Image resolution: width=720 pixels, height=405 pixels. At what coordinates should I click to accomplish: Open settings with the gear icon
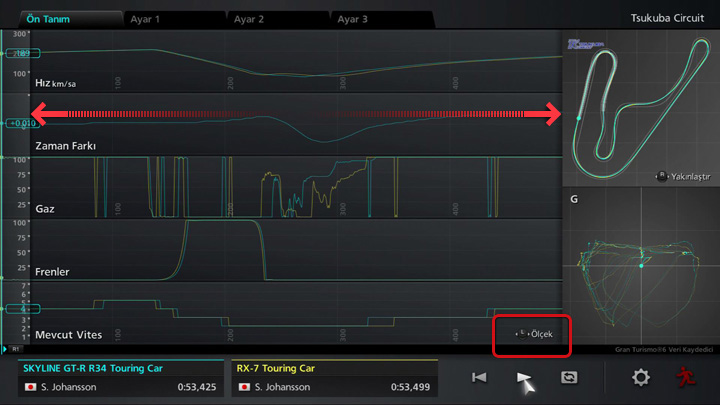point(641,377)
